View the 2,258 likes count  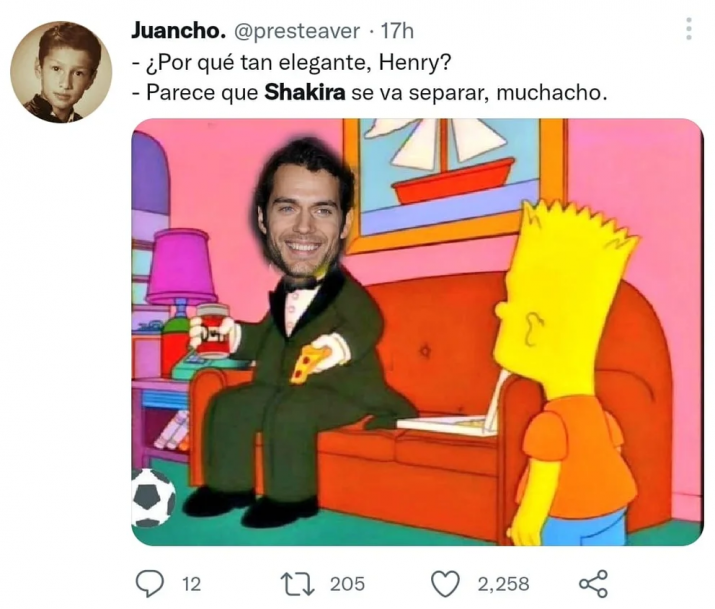503,584
